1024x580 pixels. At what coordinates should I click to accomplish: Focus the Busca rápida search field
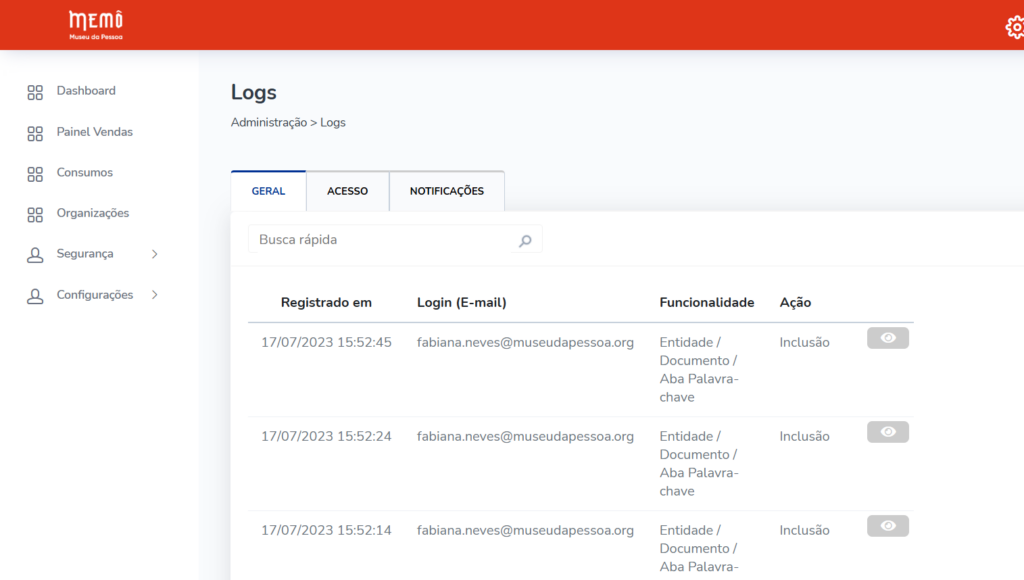coord(380,240)
